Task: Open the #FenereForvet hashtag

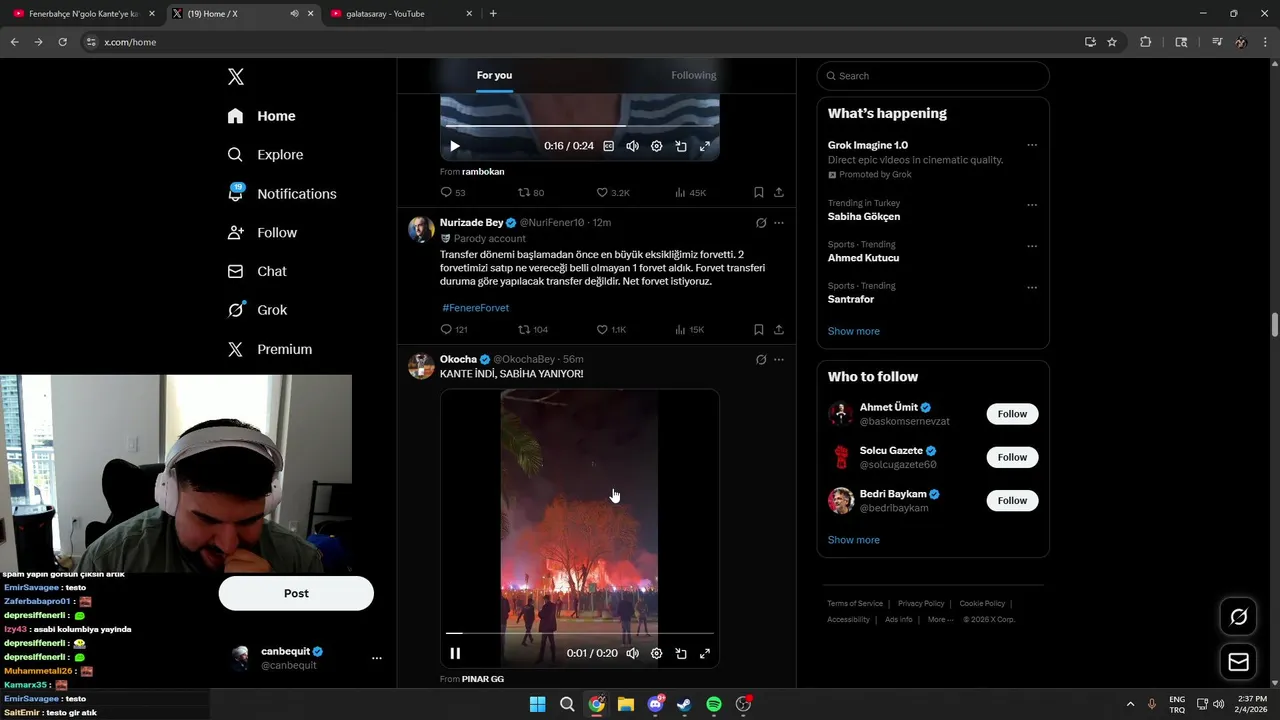Action: tap(476, 308)
